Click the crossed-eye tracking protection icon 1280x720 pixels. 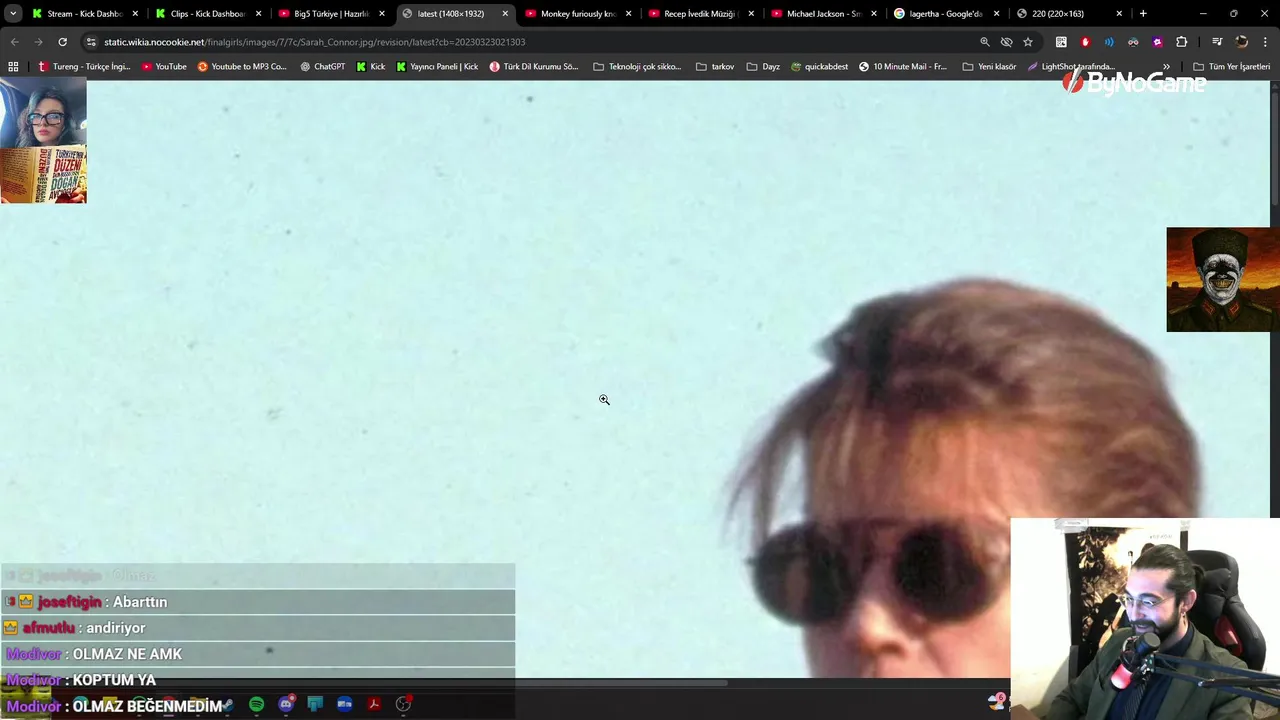(x=1006, y=42)
